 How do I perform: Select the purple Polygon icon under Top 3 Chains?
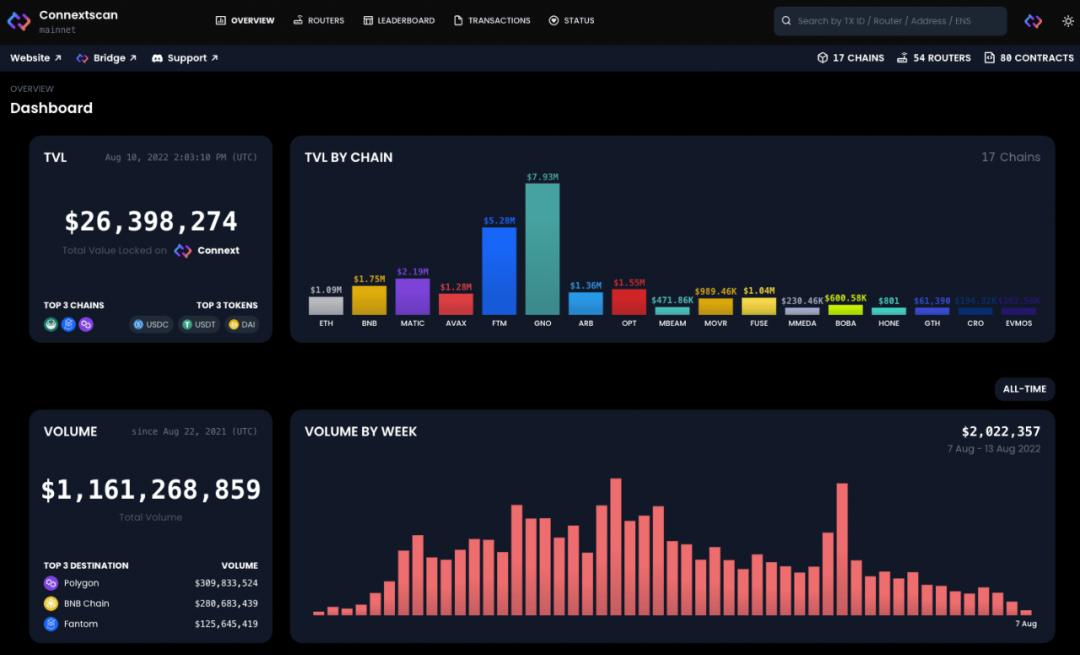coord(85,324)
